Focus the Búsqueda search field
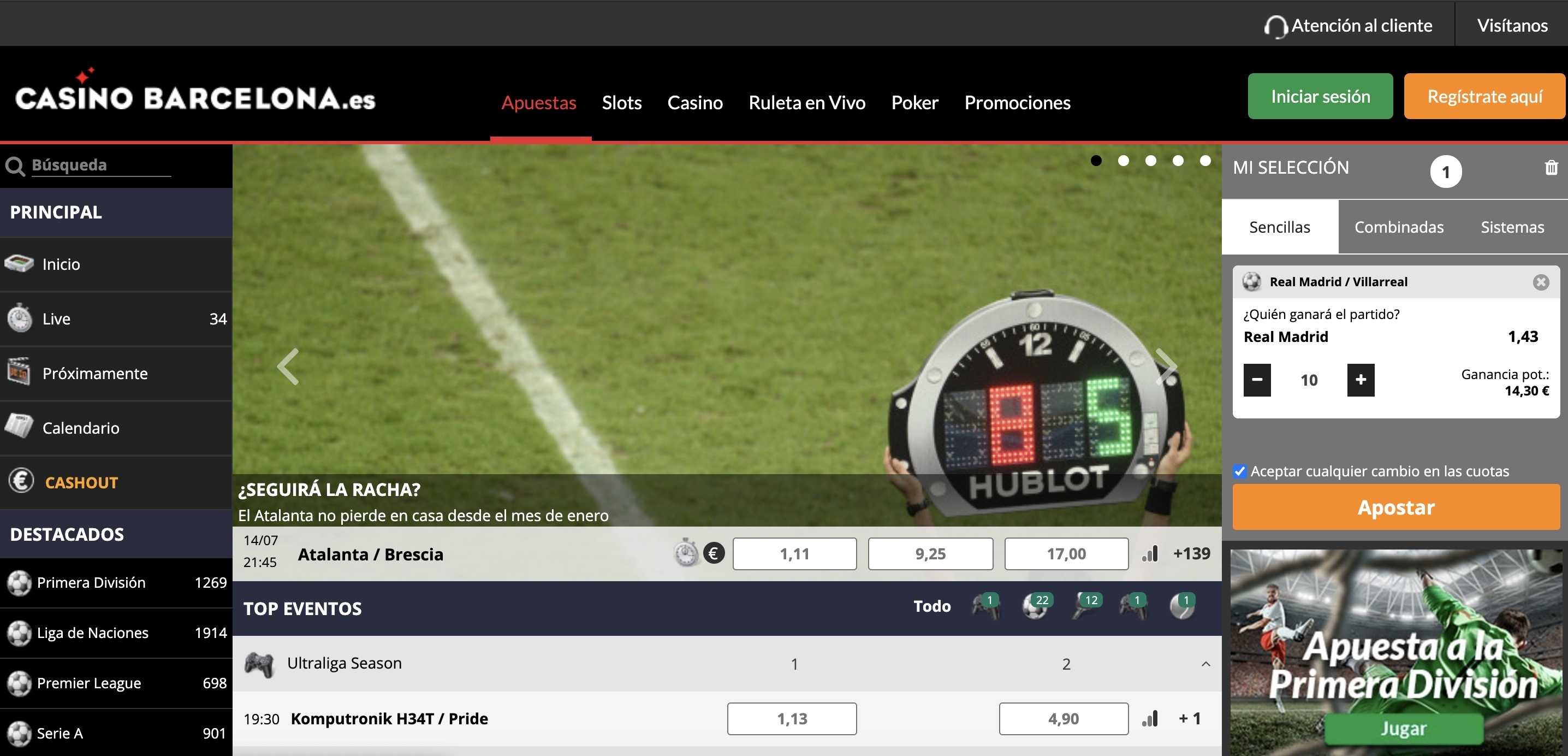 click(x=100, y=165)
